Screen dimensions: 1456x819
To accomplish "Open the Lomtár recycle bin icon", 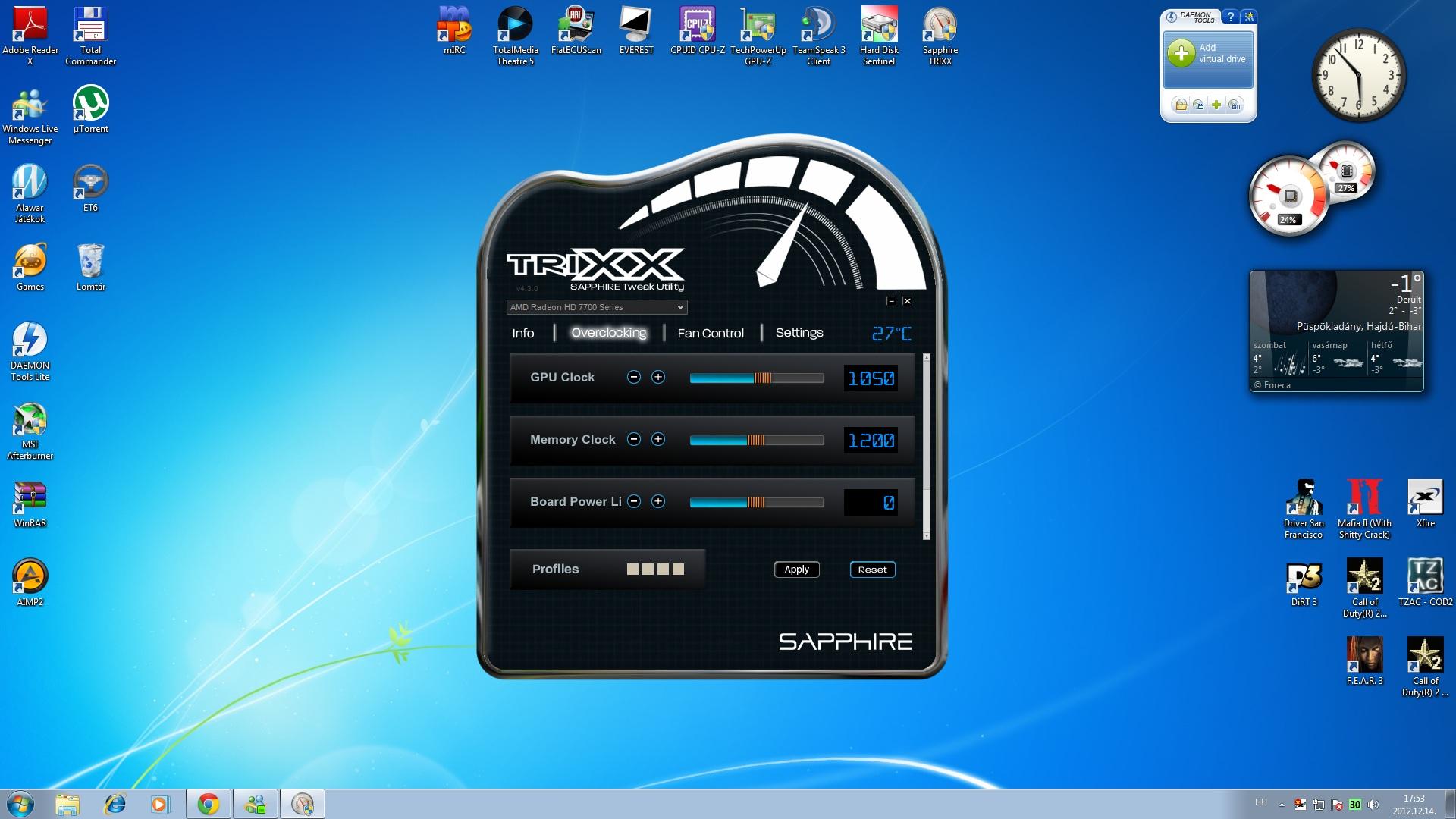I will point(90,267).
